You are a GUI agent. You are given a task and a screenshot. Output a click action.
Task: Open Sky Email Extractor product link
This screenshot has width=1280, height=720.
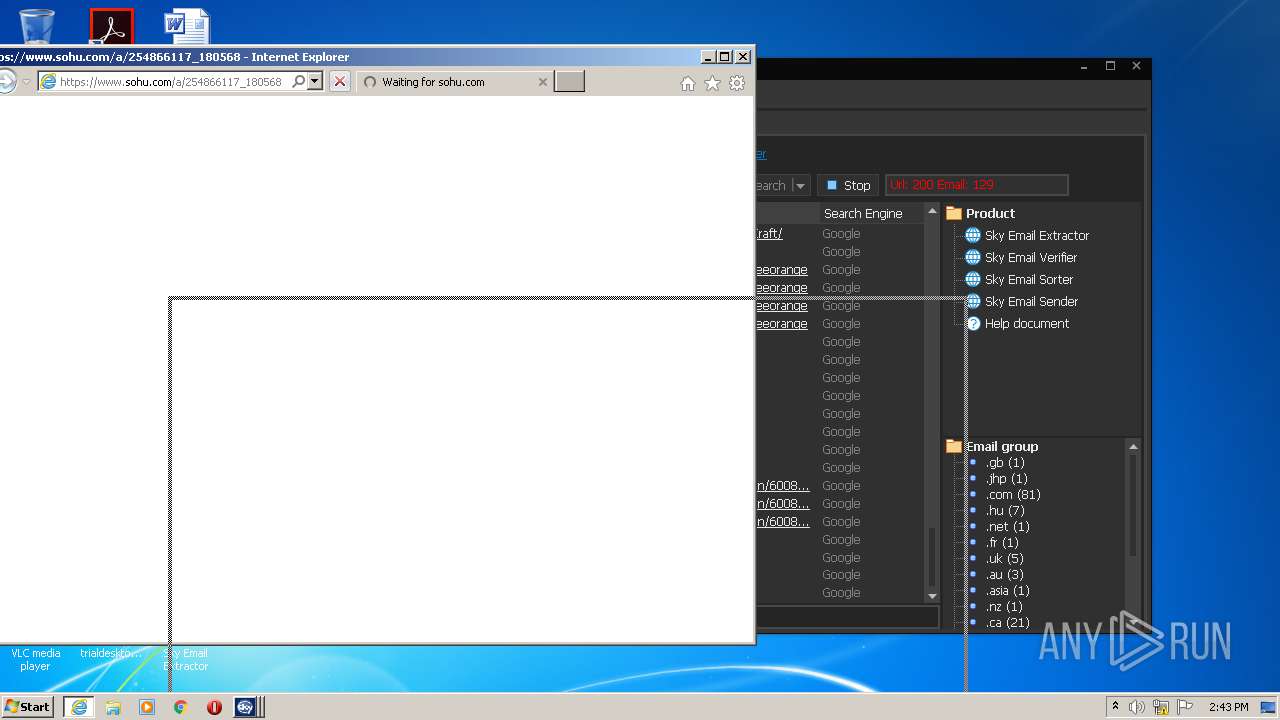pyautogui.click(x=1036, y=236)
